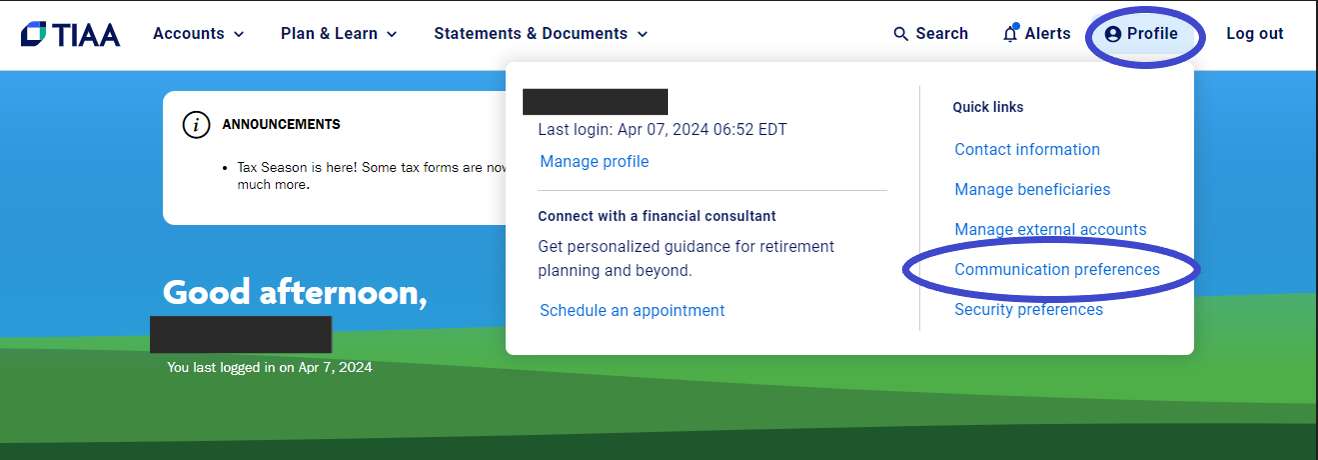The width and height of the screenshot is (1318, 460).
Task: Open Manage external accounts link
Action: point(1050,229)
